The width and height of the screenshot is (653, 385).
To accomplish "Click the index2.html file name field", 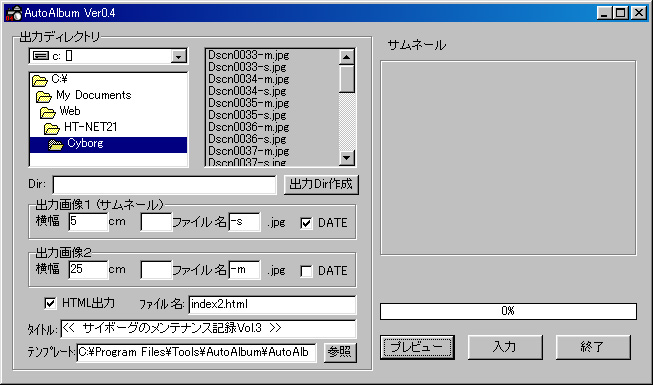I will coord(272,305).
